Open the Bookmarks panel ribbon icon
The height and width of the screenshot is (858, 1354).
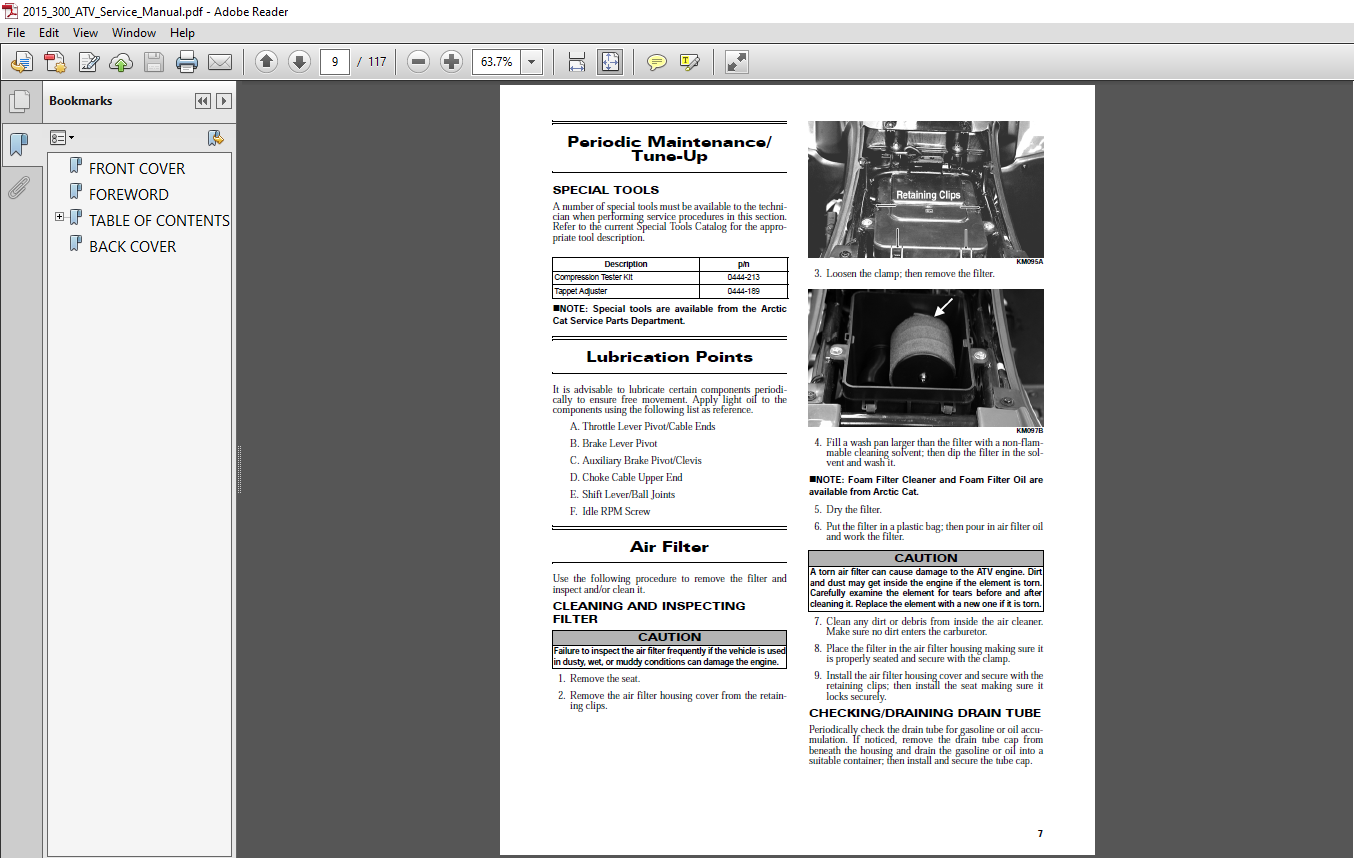19,145
